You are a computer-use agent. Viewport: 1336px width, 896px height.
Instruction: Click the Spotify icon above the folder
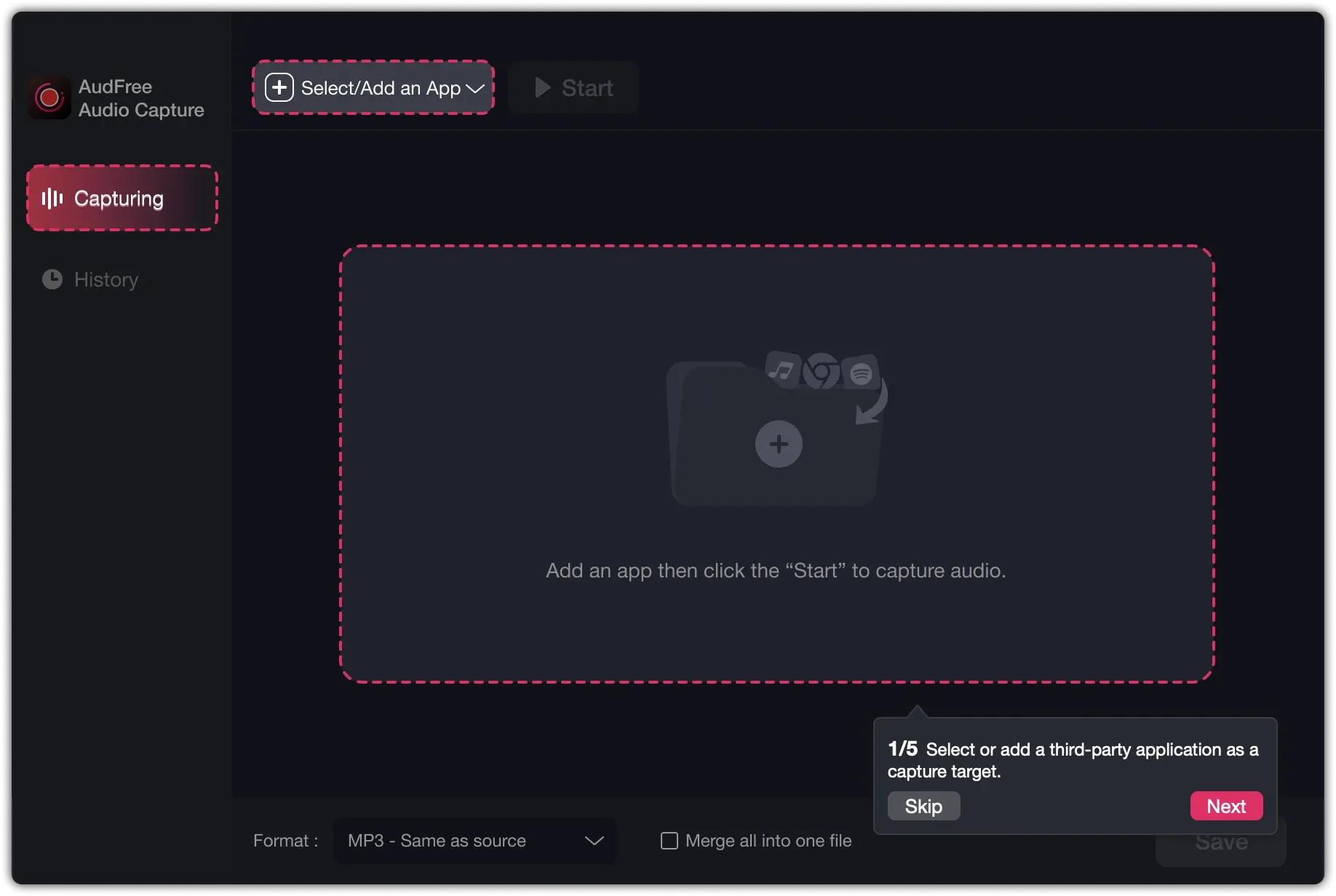[x=862, y=375]
